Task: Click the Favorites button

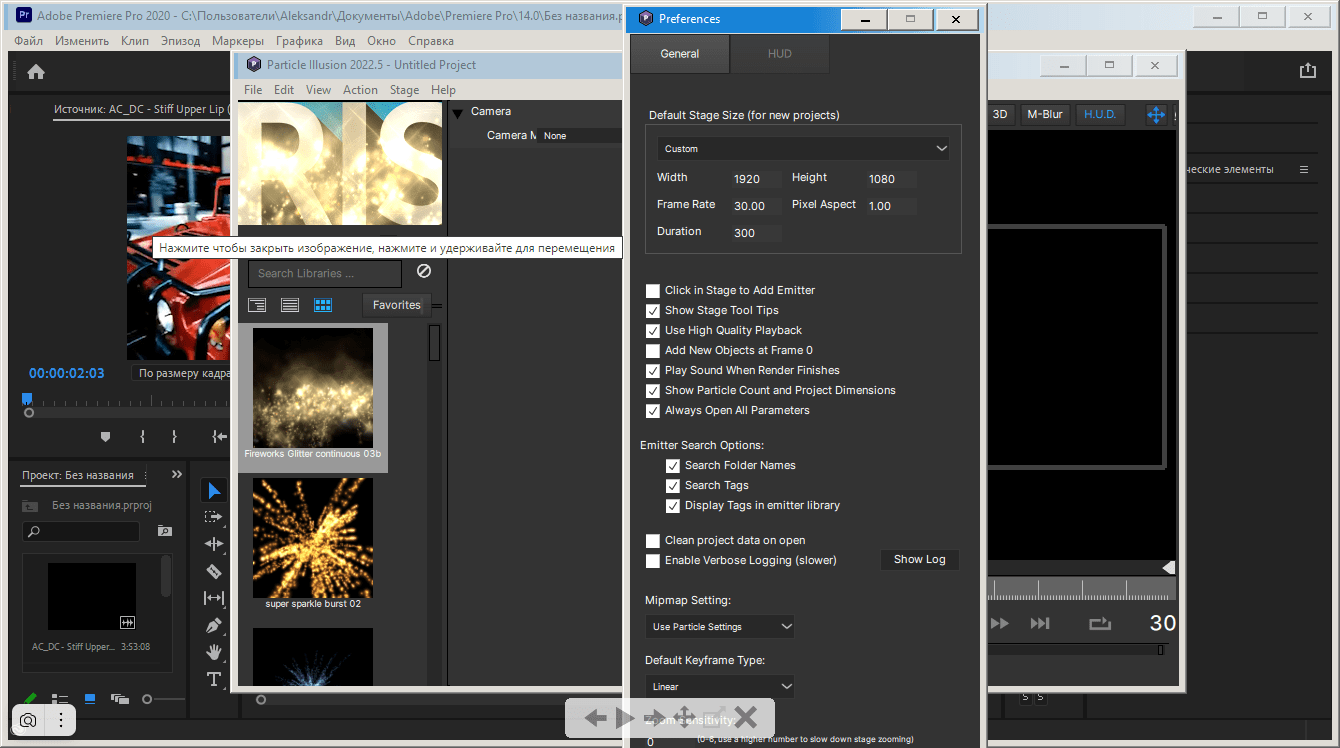Action: (397, 305)
